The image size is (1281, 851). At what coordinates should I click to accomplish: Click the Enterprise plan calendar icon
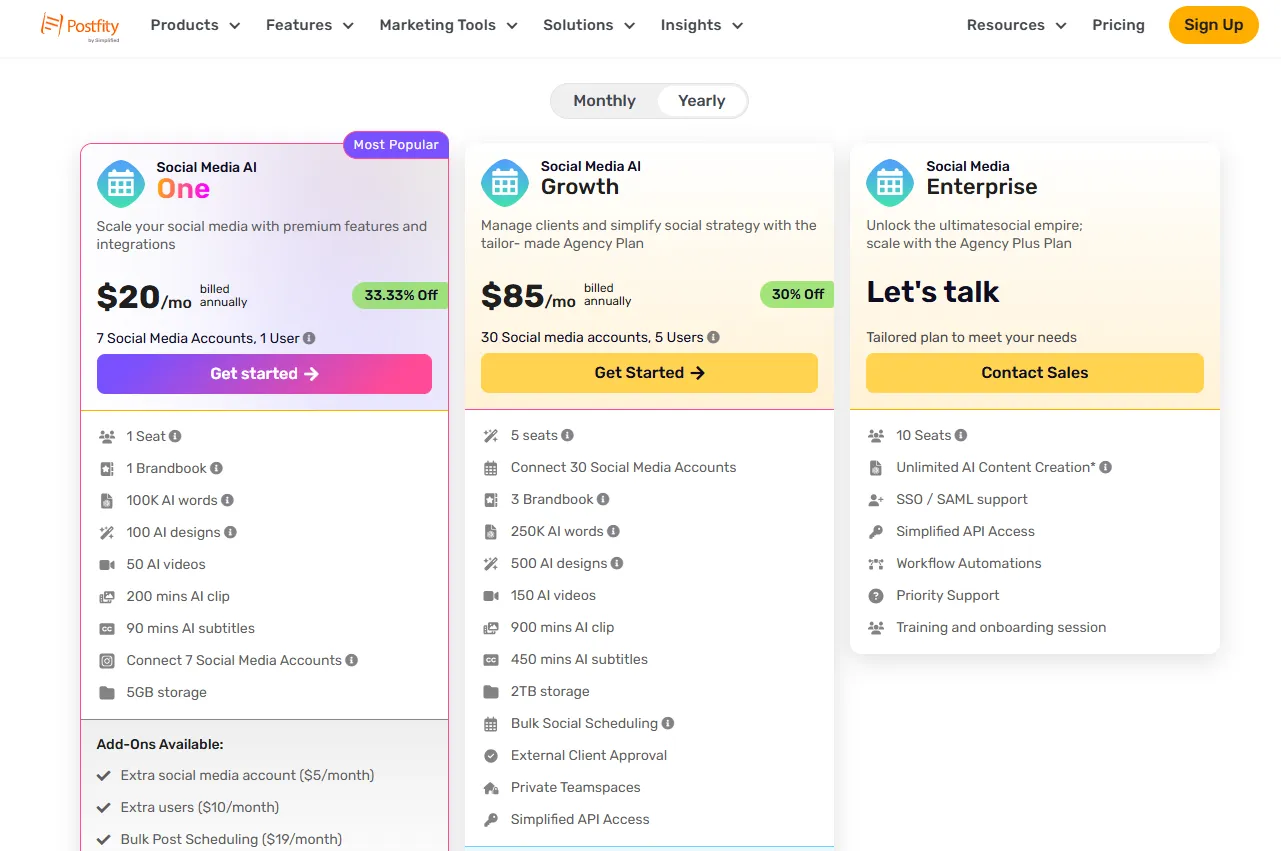coord(890,183)
